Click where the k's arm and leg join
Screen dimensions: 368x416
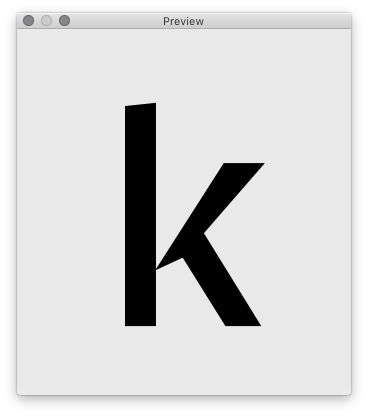(x=193, y=245)
